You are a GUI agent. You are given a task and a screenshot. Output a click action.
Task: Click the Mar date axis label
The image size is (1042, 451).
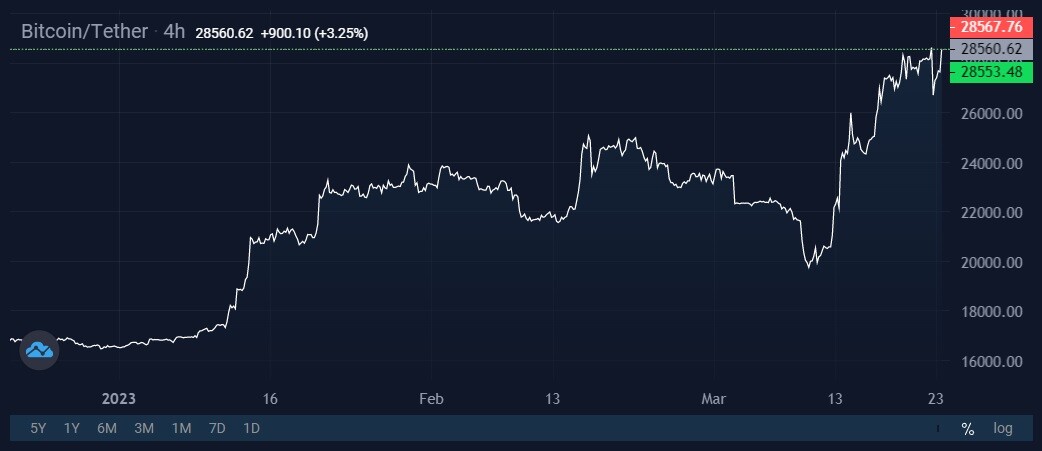pos(714,399)
